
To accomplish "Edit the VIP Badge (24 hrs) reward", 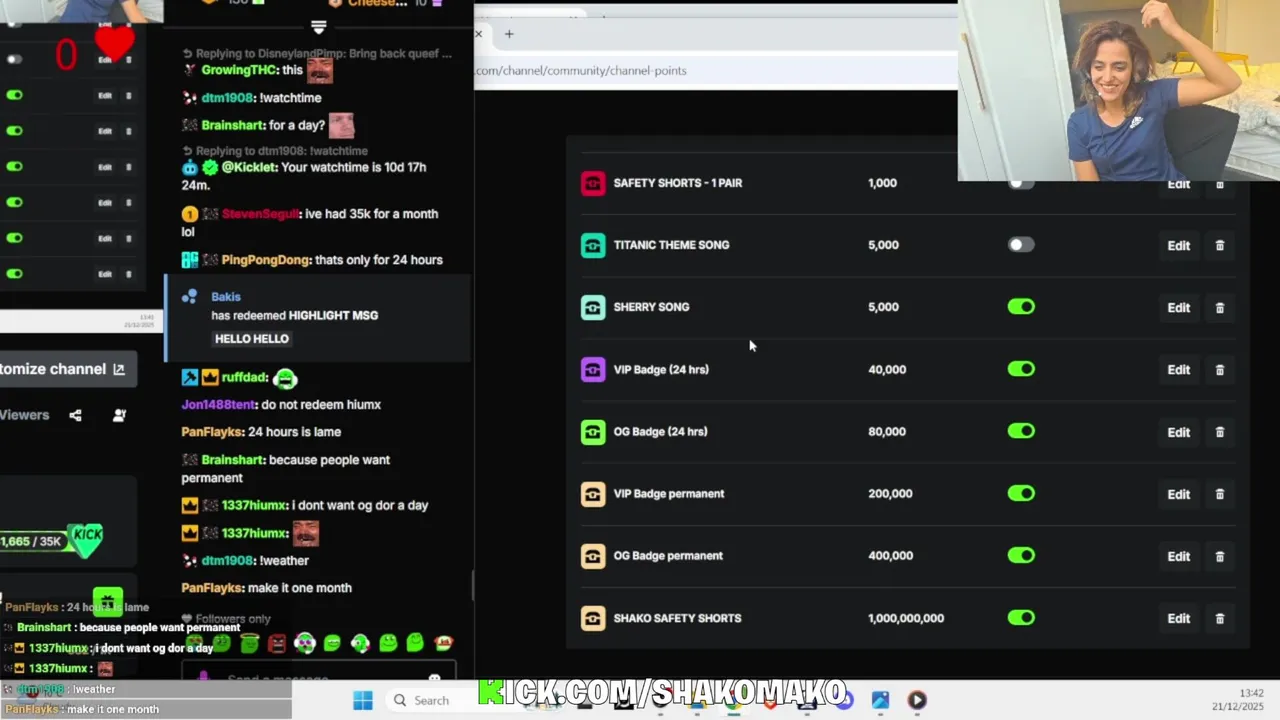I will click(x=1179, y=370).
